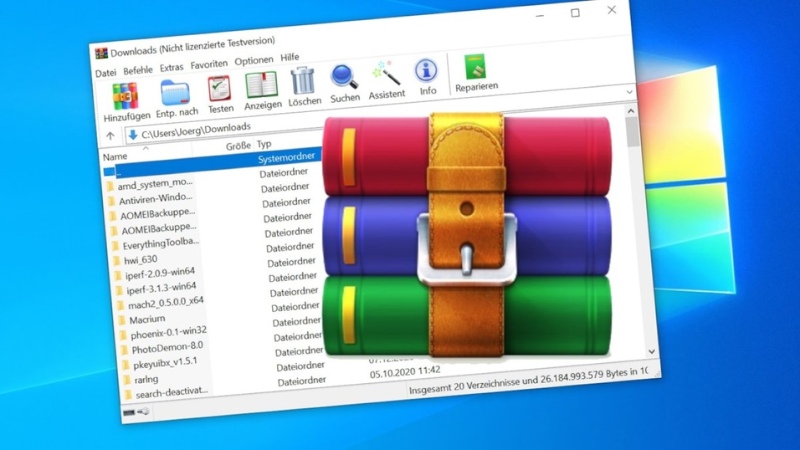Click the Reparieren repair icon
The image size is (800, 450).
[x=476, y=69]
